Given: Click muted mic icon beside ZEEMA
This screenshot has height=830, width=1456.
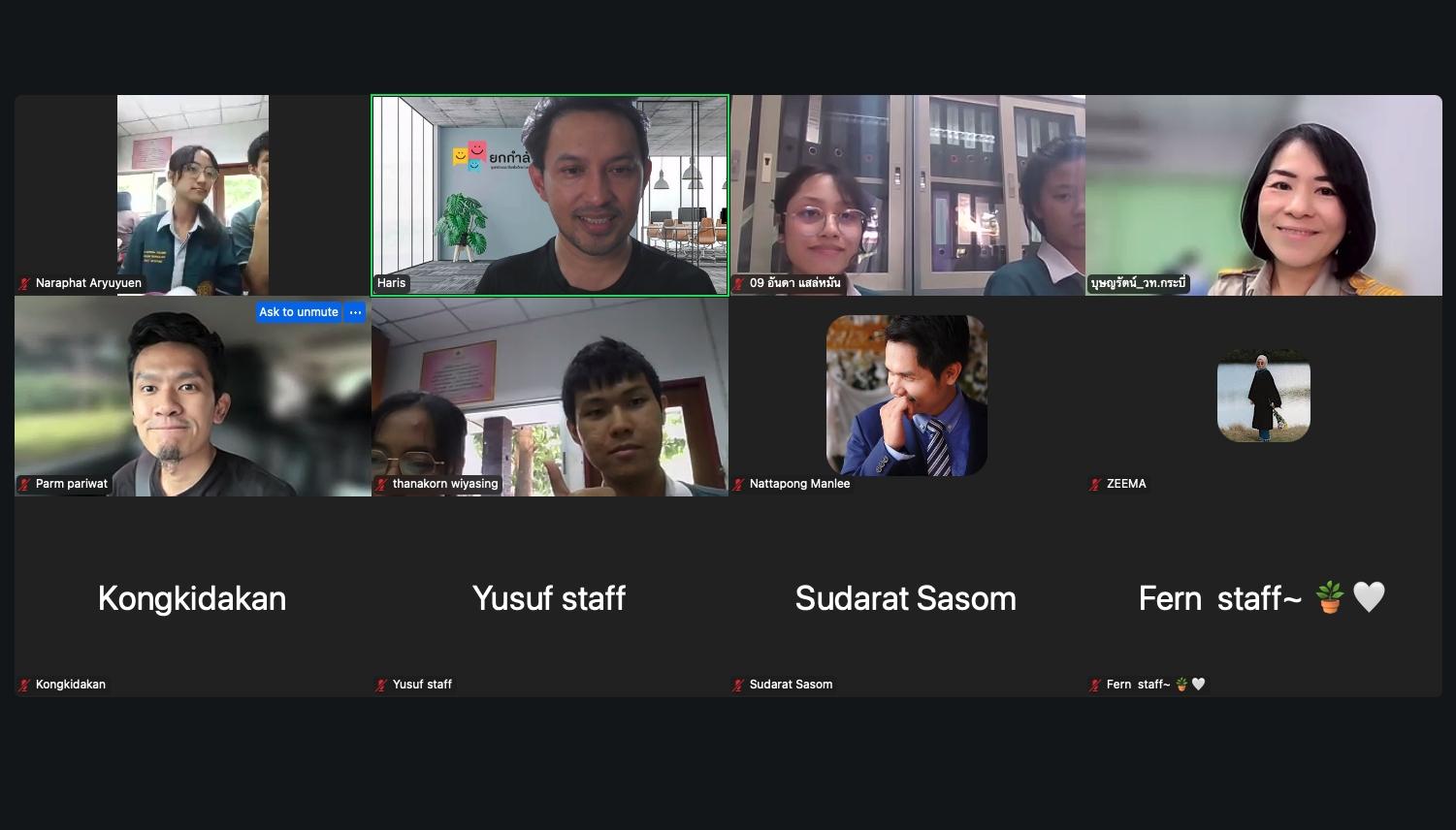Looking at the screenshot, I should pyautogui.click(x=1095, y=485).
